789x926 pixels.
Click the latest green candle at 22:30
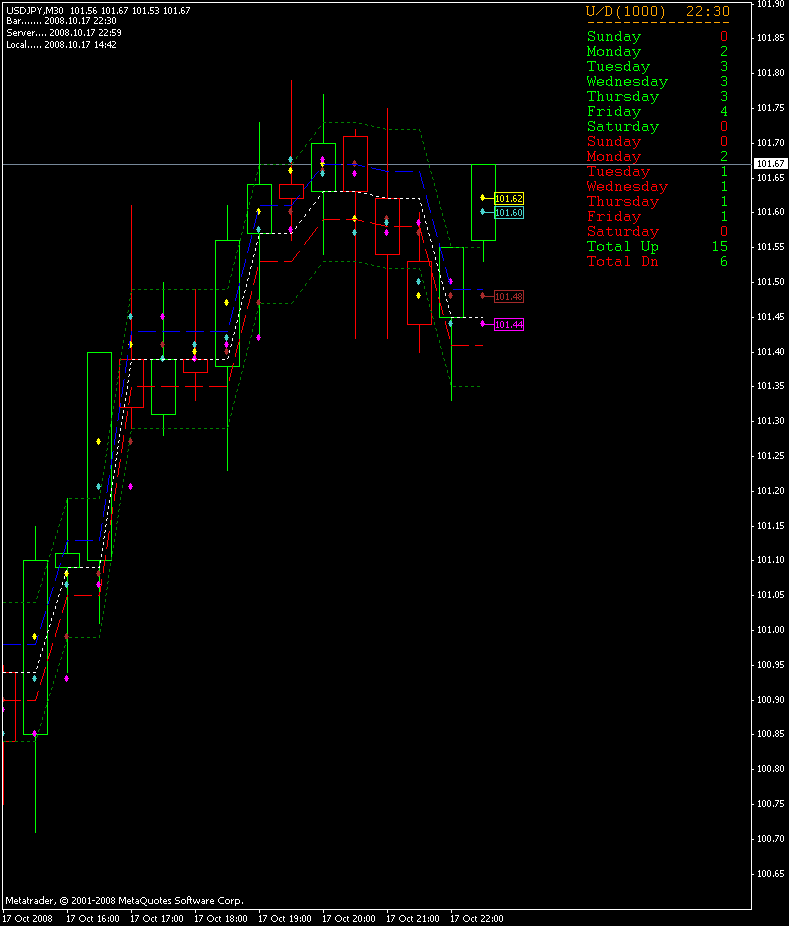coord(483,202)
